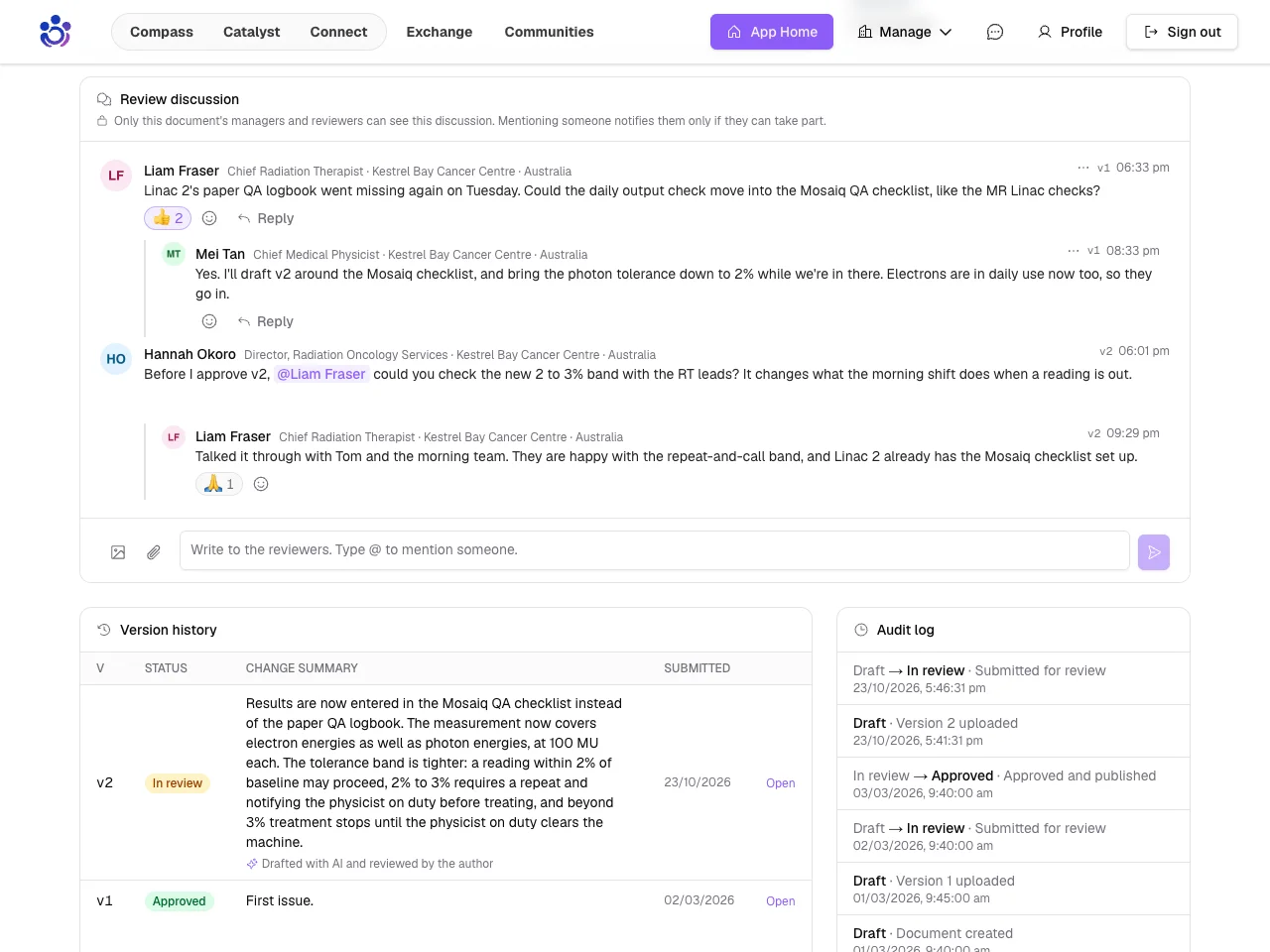Click the 'v1 06:33 pm' timestamp

pyautogui.click(x=1133, y=168)
